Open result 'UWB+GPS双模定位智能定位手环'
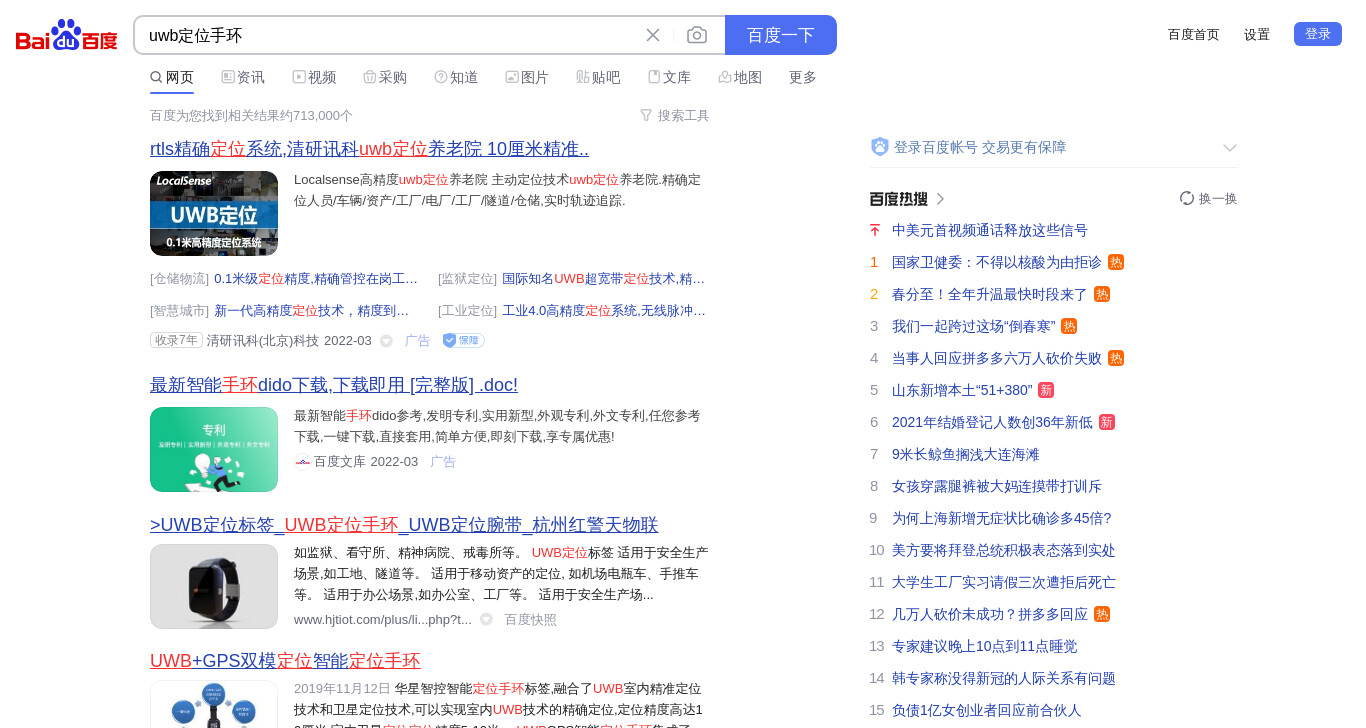 point(285,661)
